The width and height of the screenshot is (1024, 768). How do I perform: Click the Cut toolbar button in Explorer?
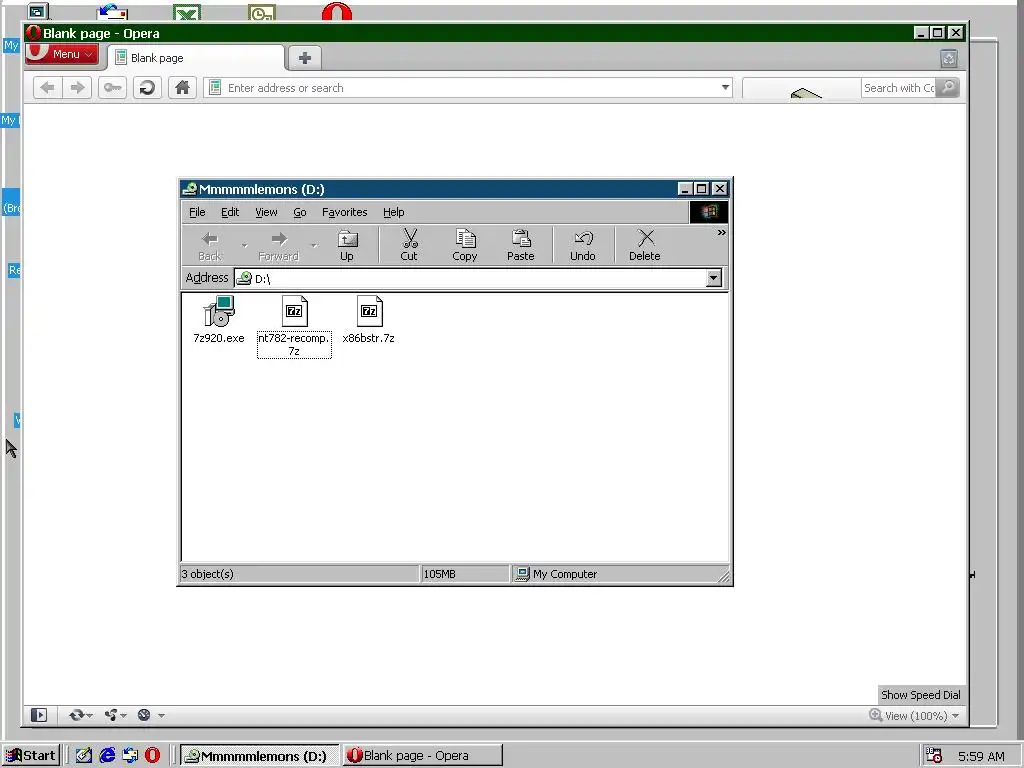tap(409, 246)
